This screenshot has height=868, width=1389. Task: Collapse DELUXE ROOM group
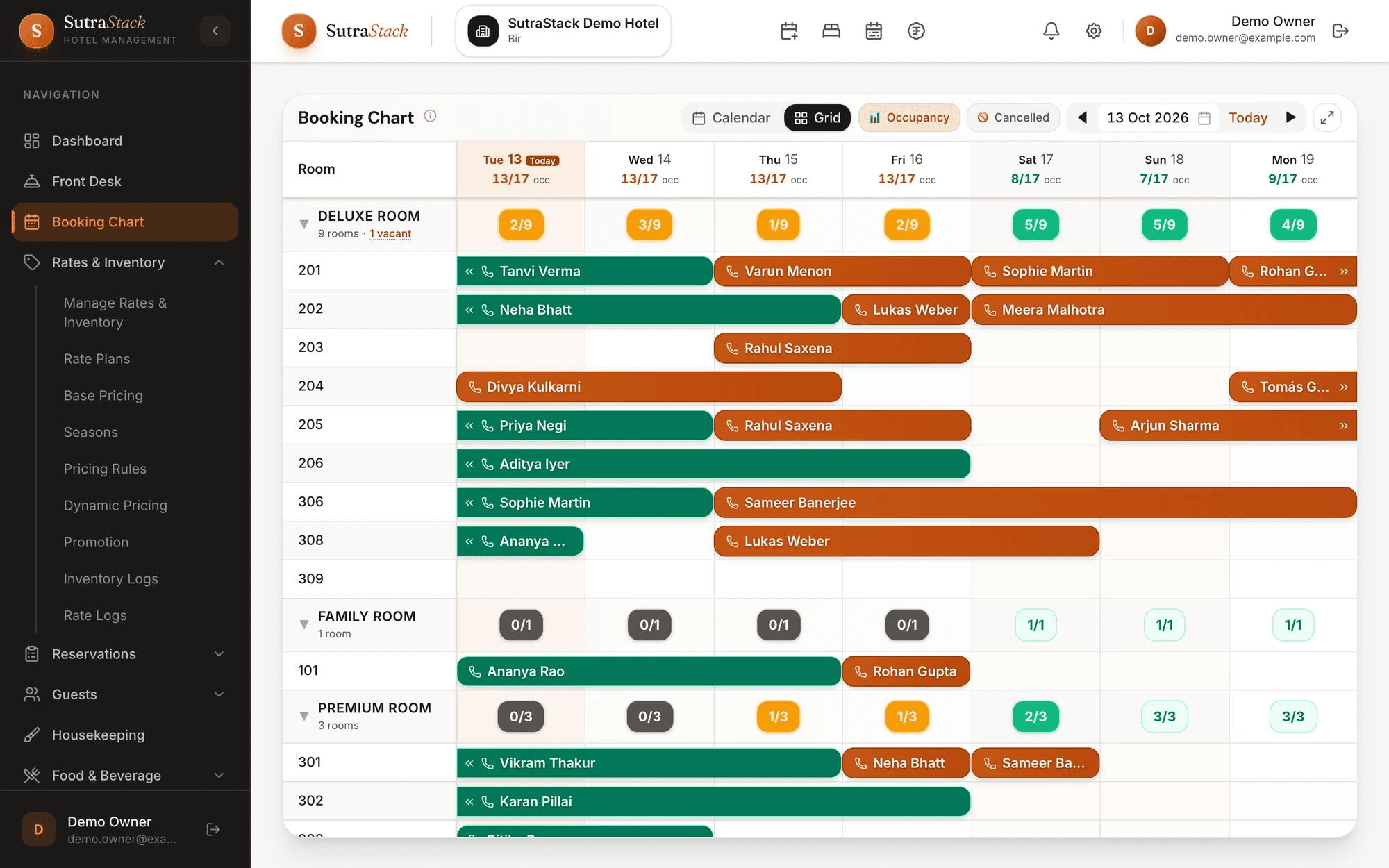coord(303,224)
